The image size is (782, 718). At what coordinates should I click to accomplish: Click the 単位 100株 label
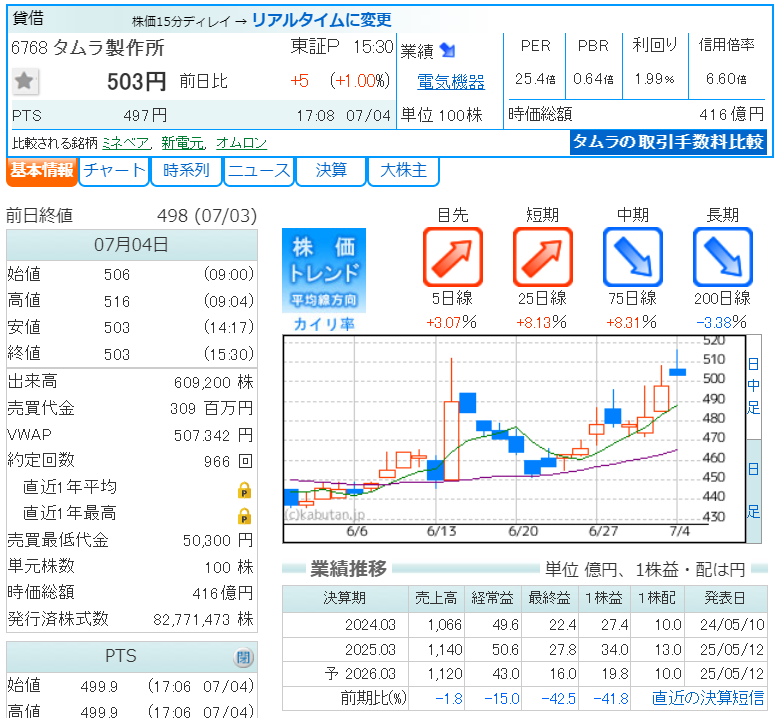click(x=442, y=115)
